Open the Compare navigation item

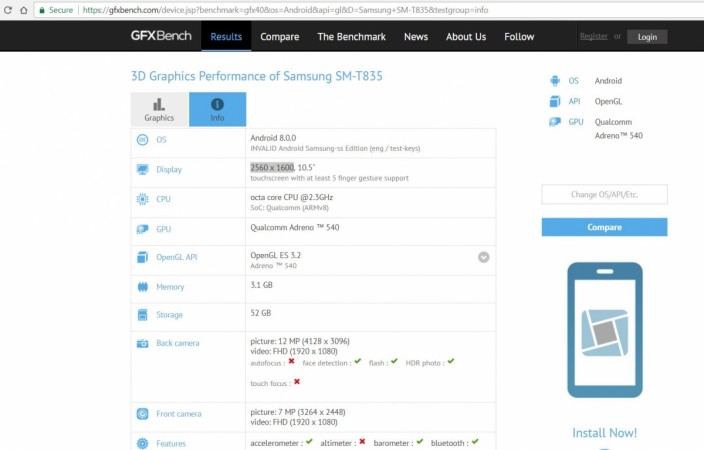(x=279, y=37)
